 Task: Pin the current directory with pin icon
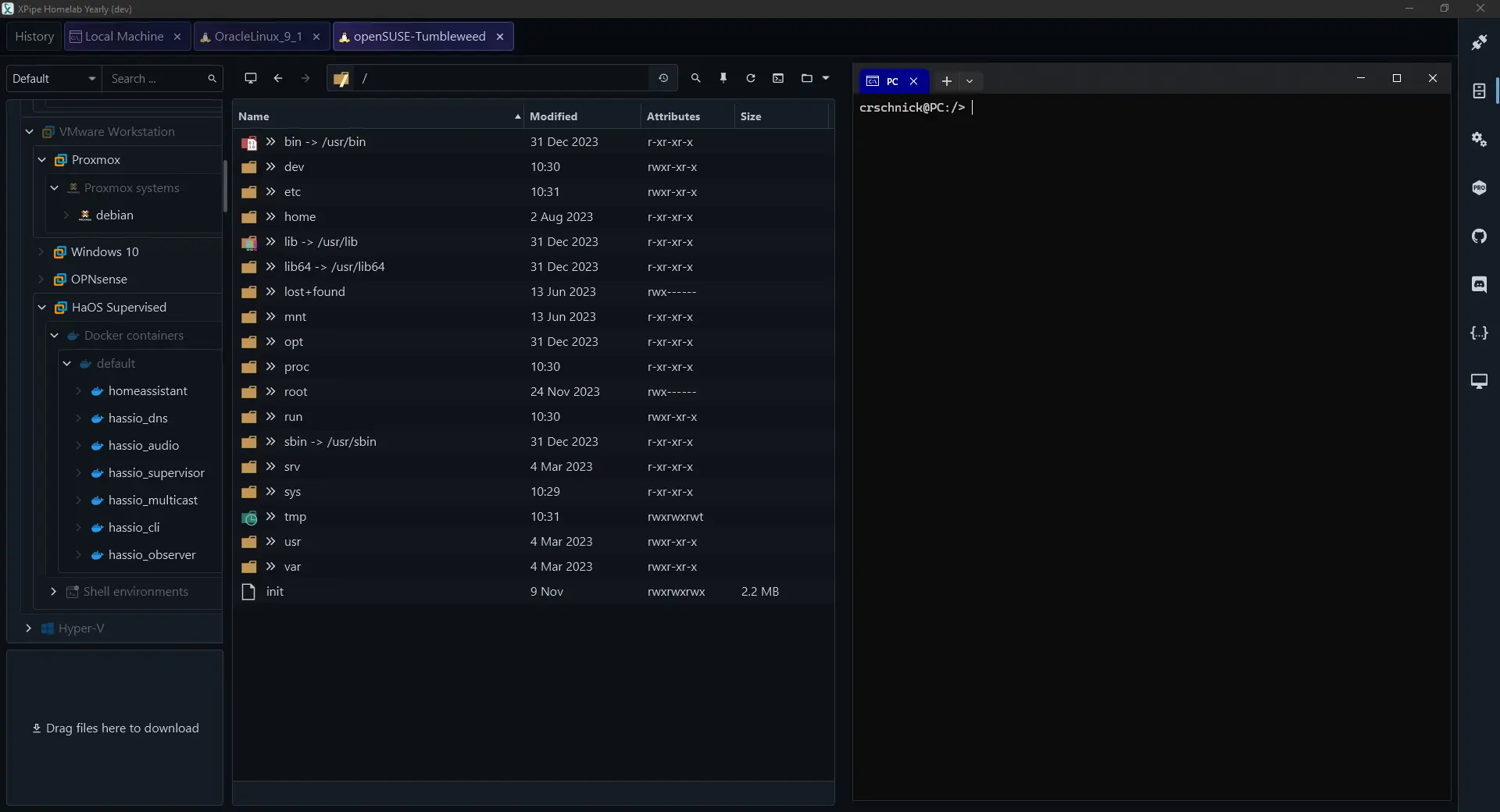[723, 78]
